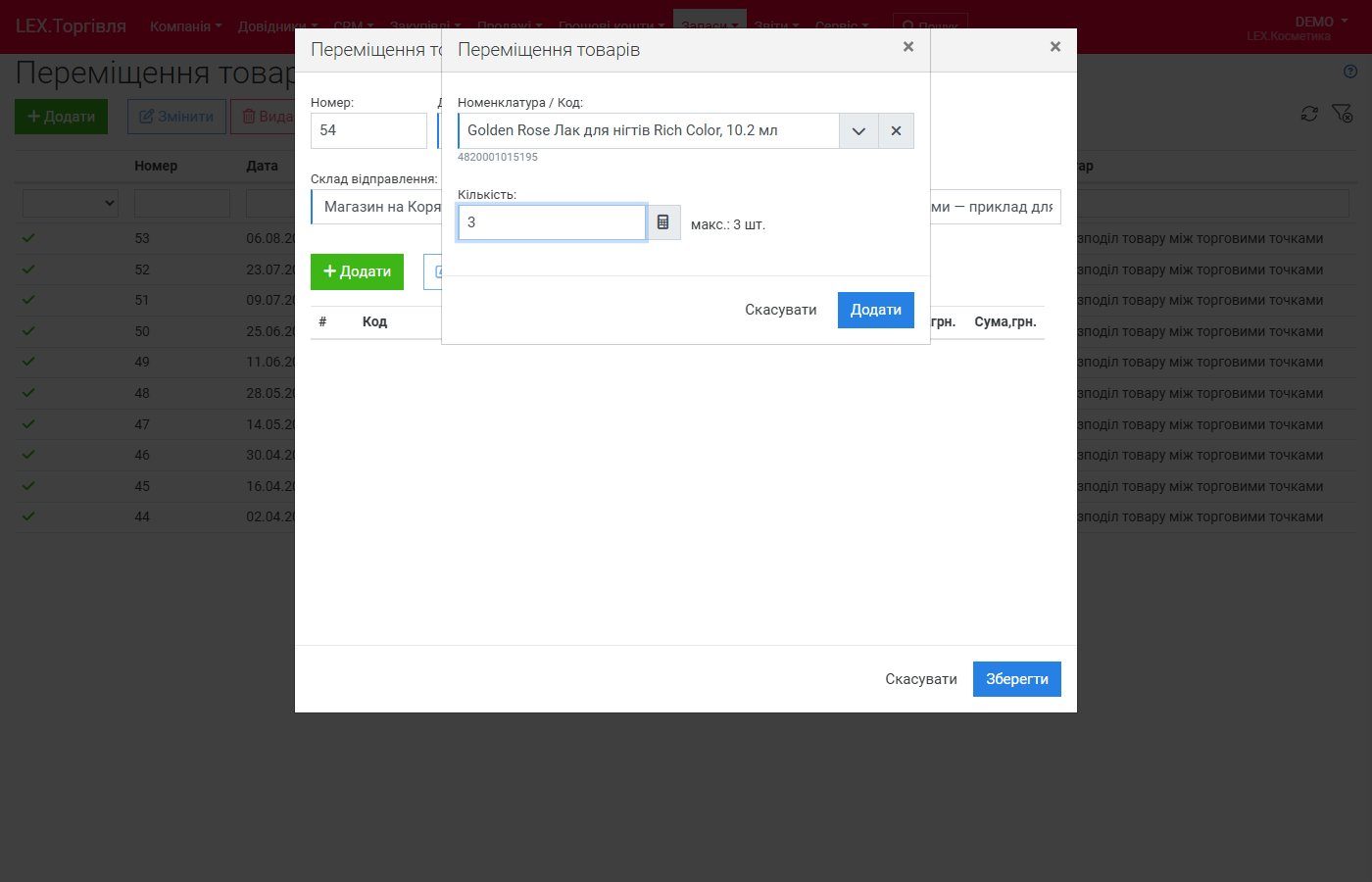Open the Склад відправлення warehouse dropdown
Image resolution: width=1372 pixels, height=882 pixels.
376,207
